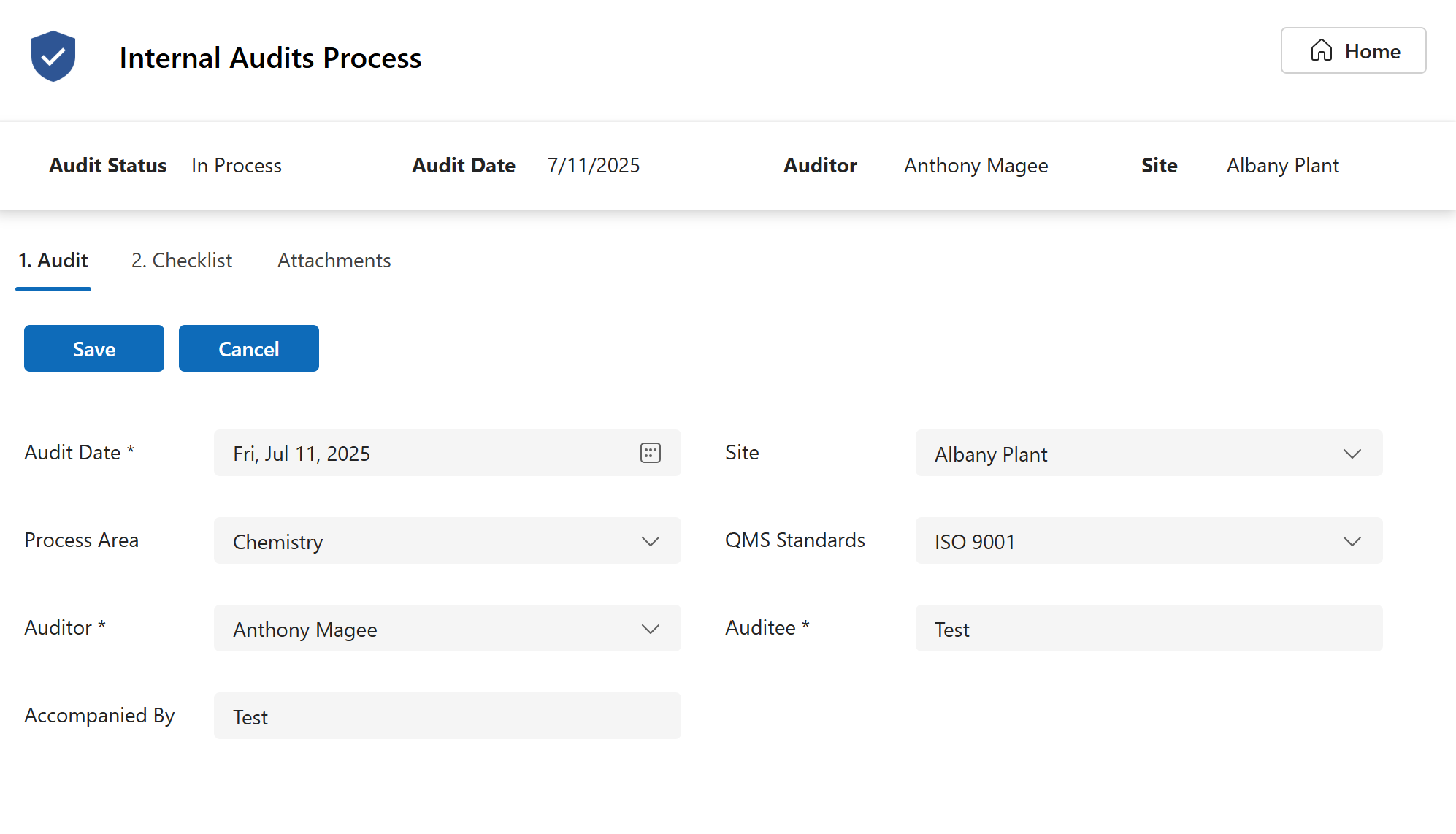Switch to the 2. Checklist tab
Image resolution: width=1456 pixels, height=834 pixels.
181,260
